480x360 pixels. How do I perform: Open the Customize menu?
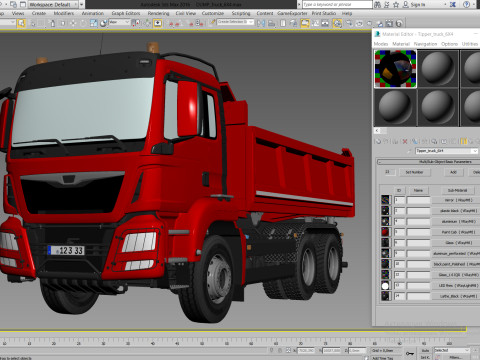click(x=213, y=13)
